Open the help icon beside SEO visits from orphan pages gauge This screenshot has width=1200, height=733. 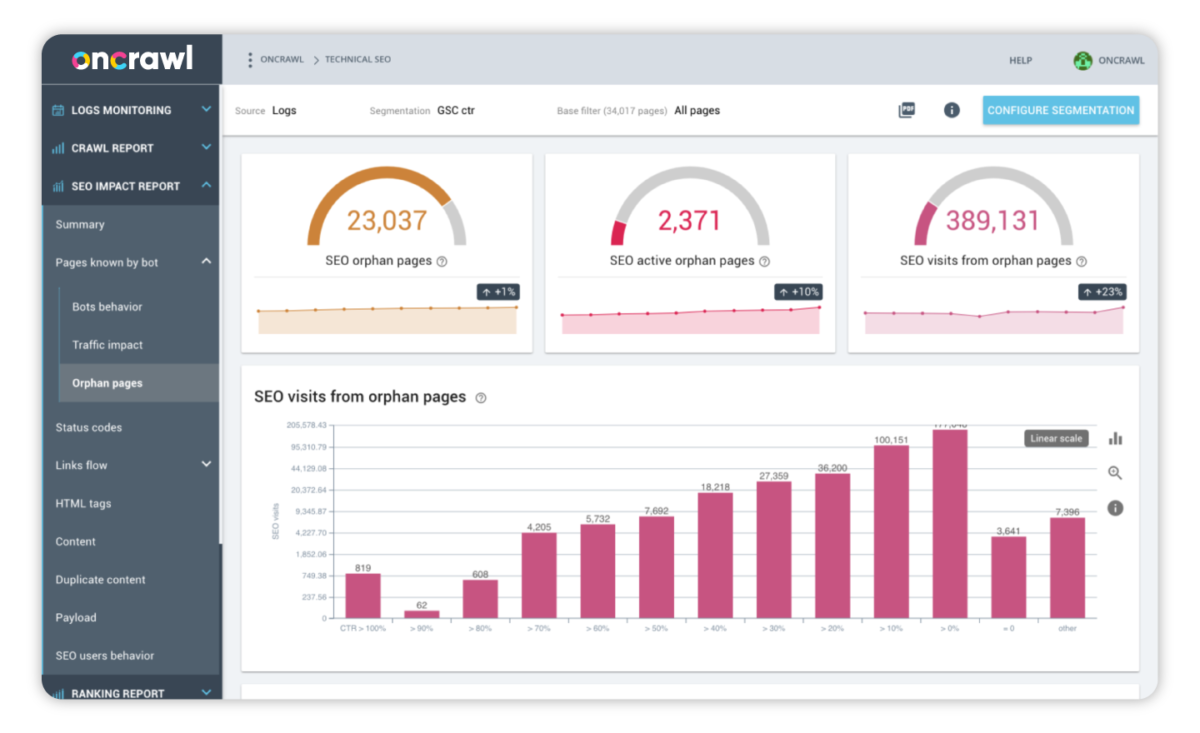pyautogui.click(x=1081, y=261)
